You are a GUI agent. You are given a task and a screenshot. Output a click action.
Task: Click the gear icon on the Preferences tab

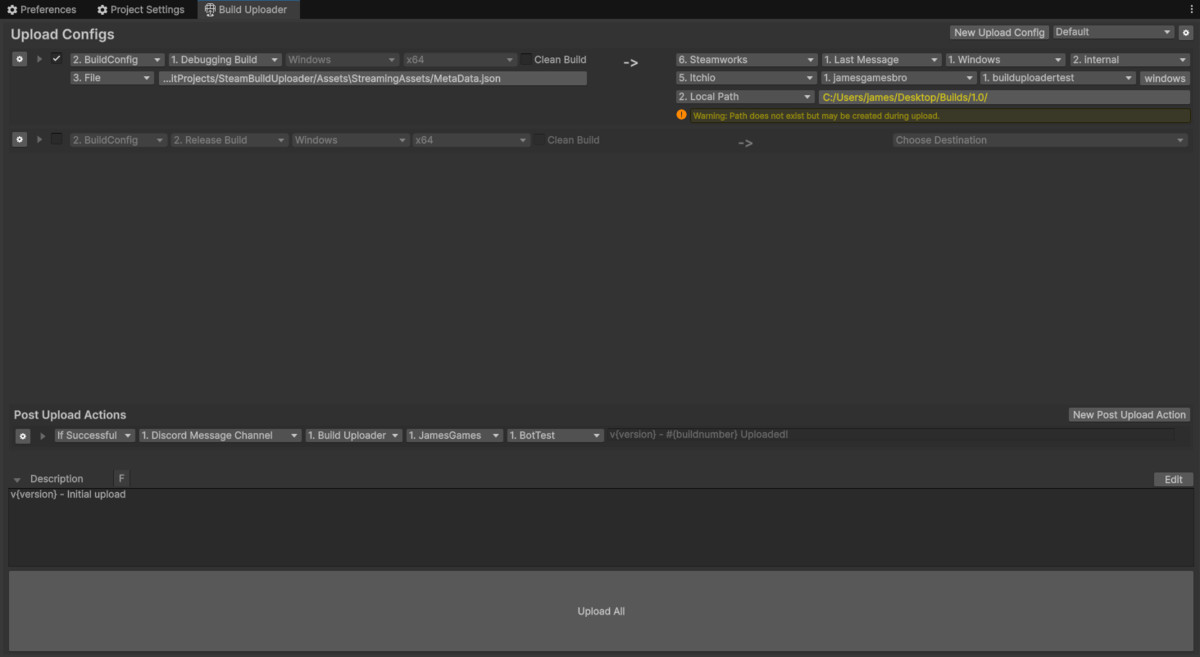pos(14,9)
